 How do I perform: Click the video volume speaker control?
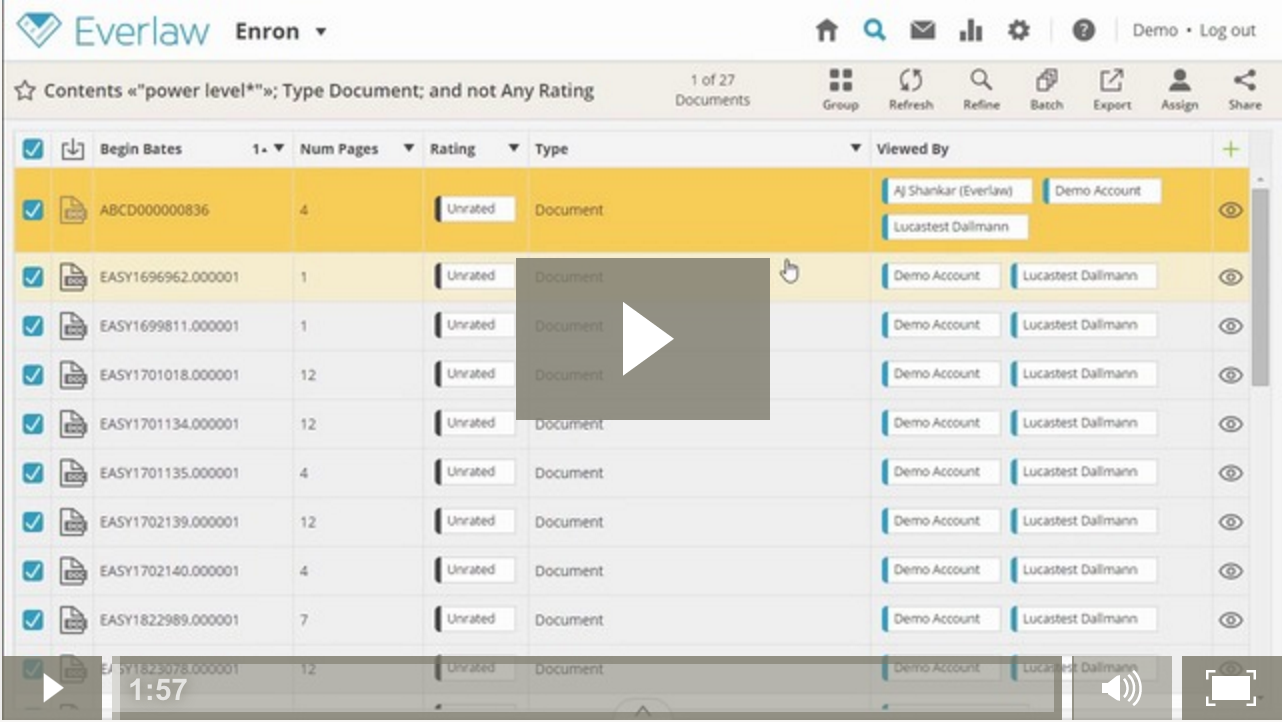click(1121, 689)
